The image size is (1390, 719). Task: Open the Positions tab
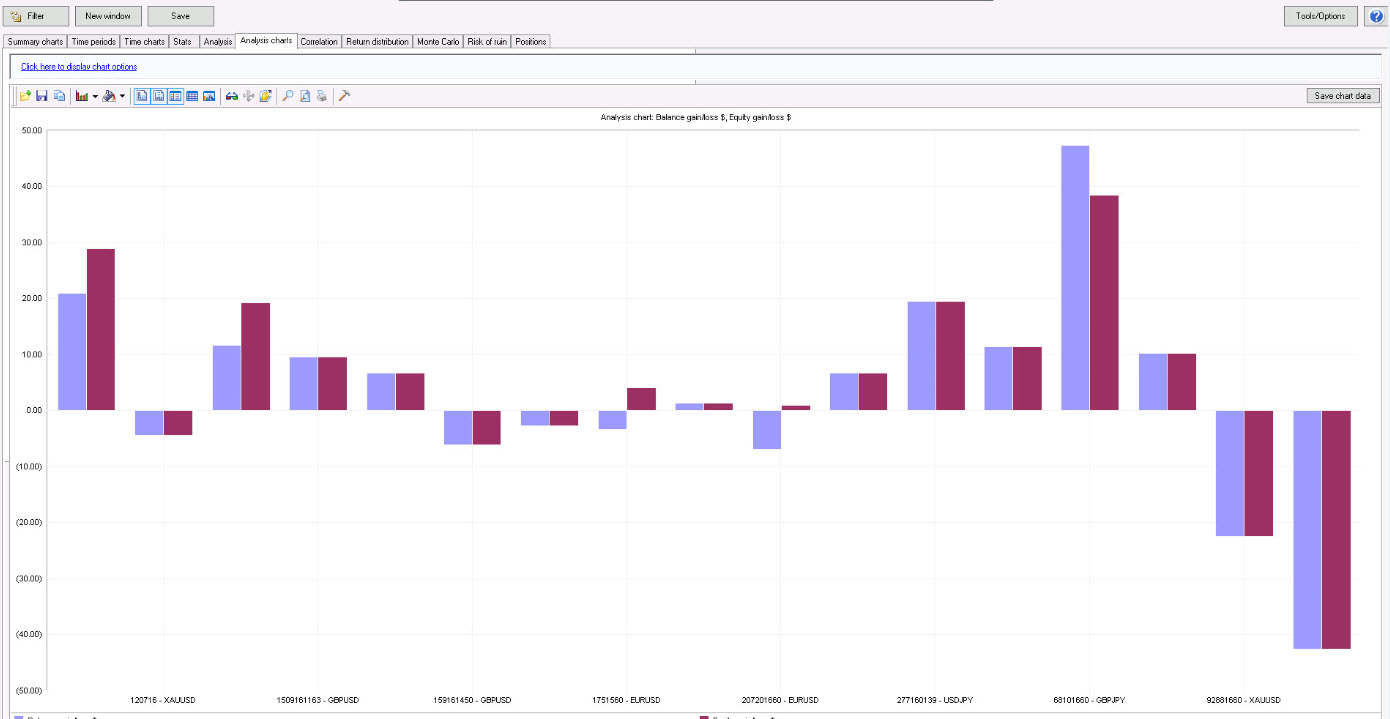pos(531,41)
